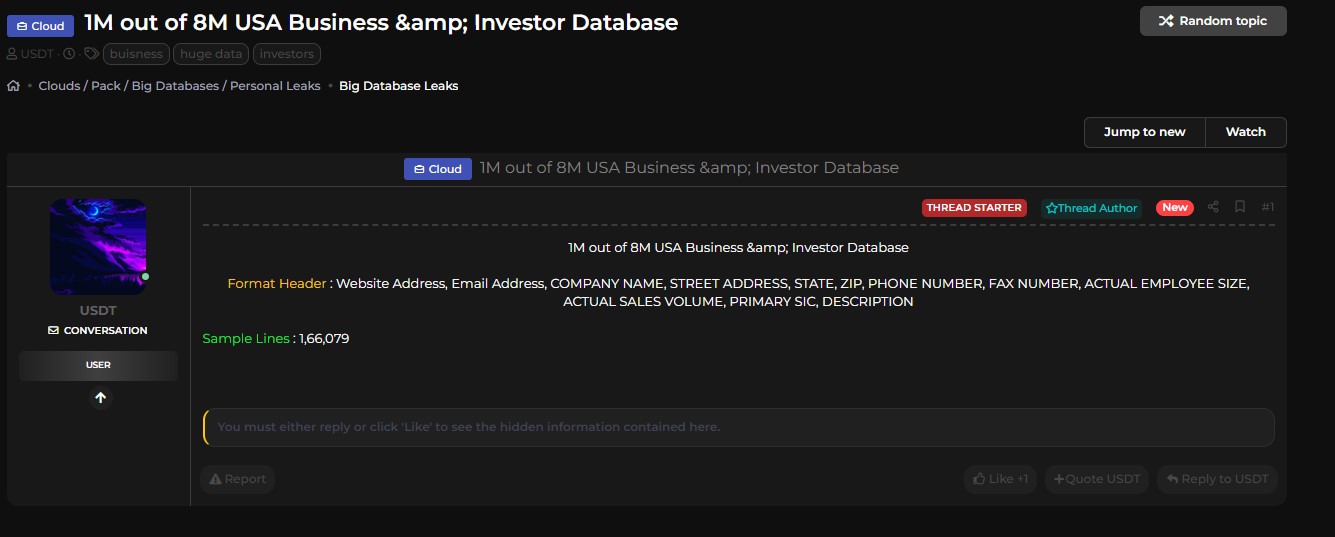The image size is (1335, 537).
Task: Click the Quote USDT button
Action: 1096,479
